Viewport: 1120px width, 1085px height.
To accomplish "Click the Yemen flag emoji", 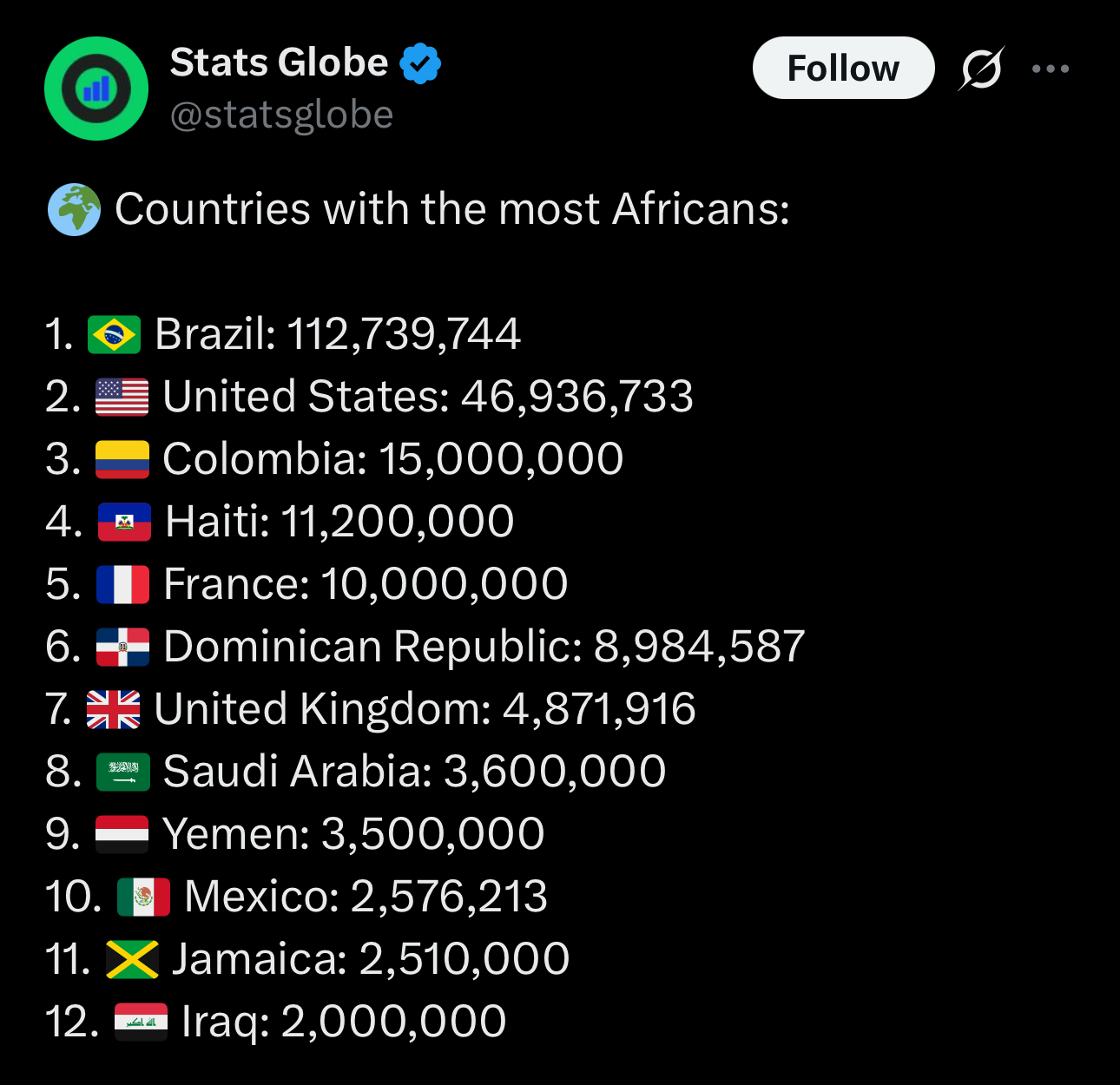I will coord(122,834).
